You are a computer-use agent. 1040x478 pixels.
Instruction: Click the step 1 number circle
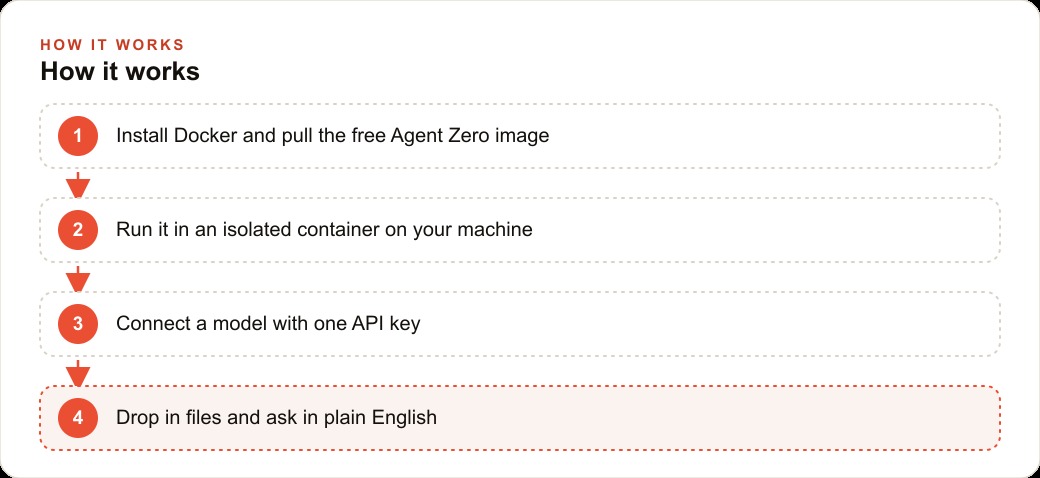click(x=78, y=136)
